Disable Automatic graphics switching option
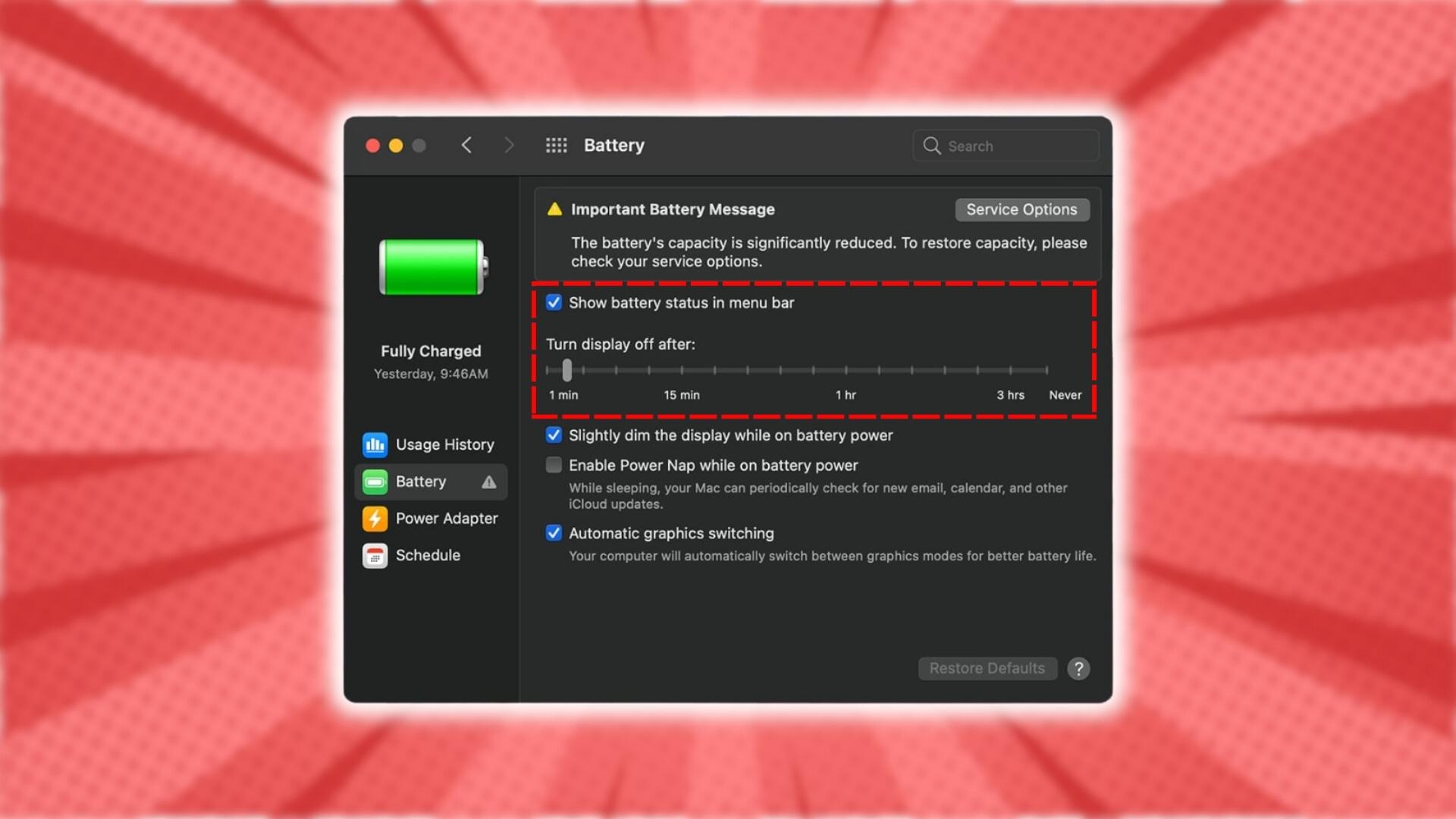The image size is (1456, 819). click(553, 533)
